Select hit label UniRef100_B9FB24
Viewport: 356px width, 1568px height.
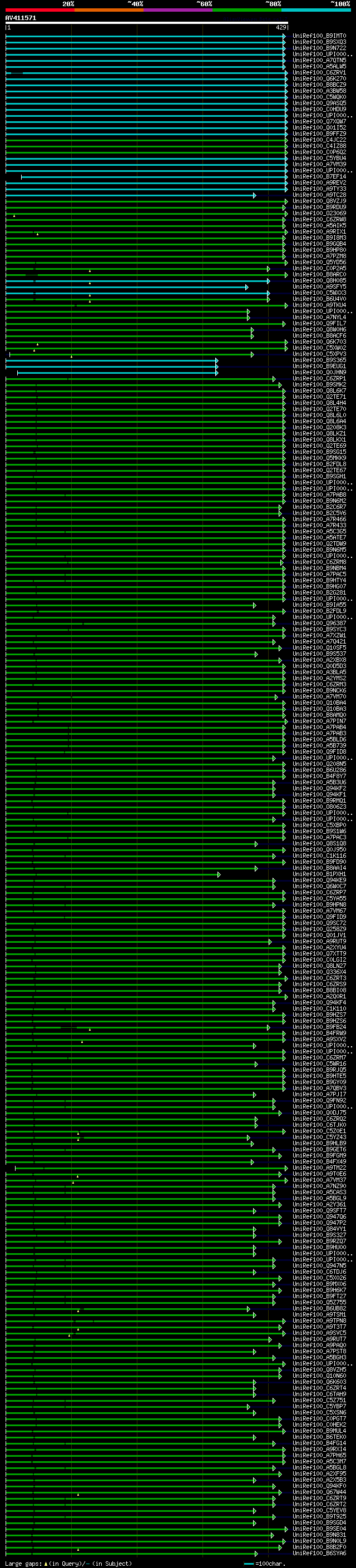[319, 1027]
